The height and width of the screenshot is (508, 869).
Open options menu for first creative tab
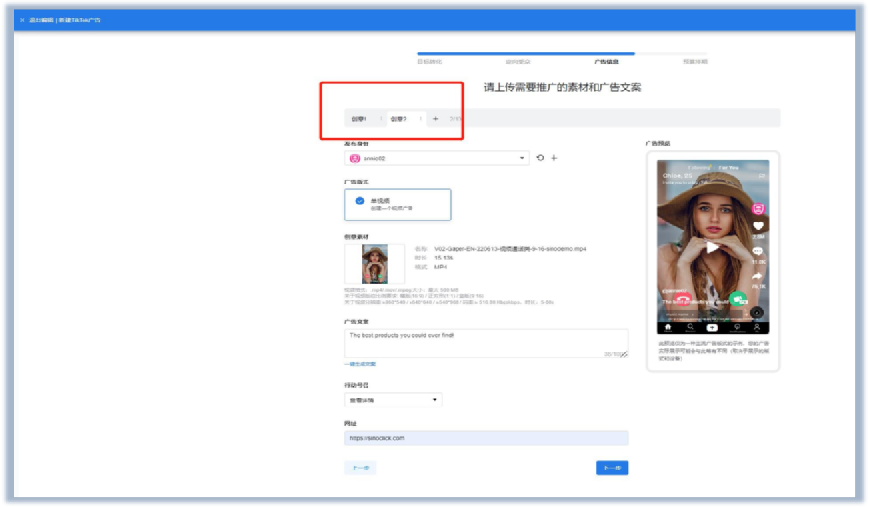pos(381,119)
